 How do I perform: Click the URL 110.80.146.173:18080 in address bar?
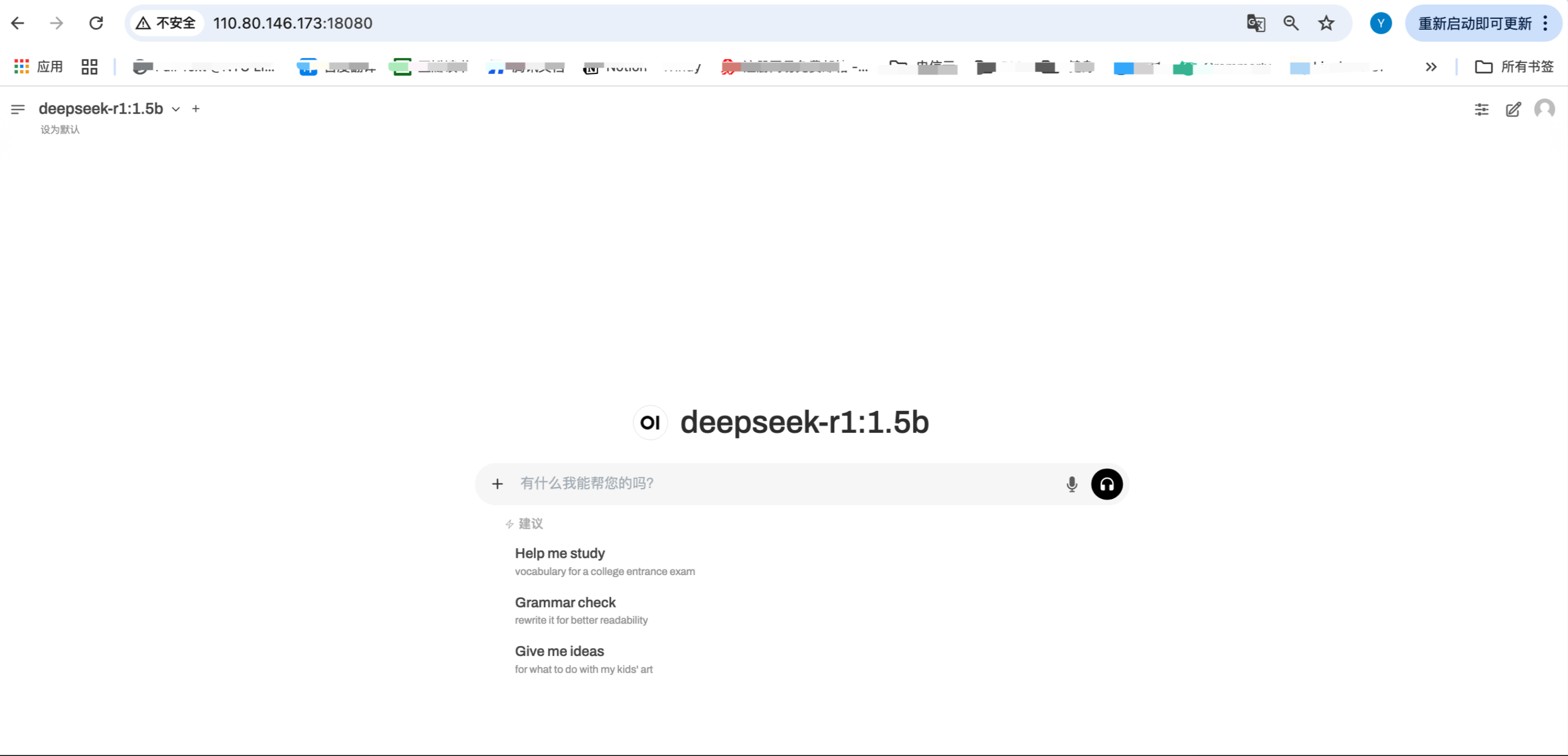pos(293,23)
